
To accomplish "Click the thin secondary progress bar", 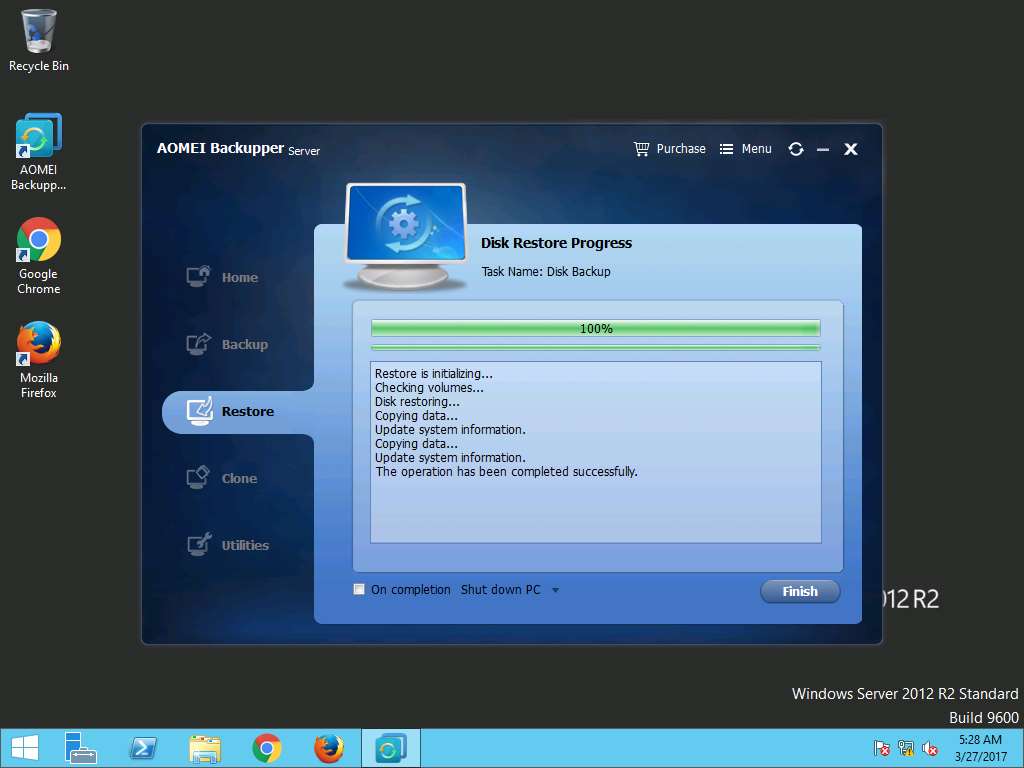I will tap(596, 348).
